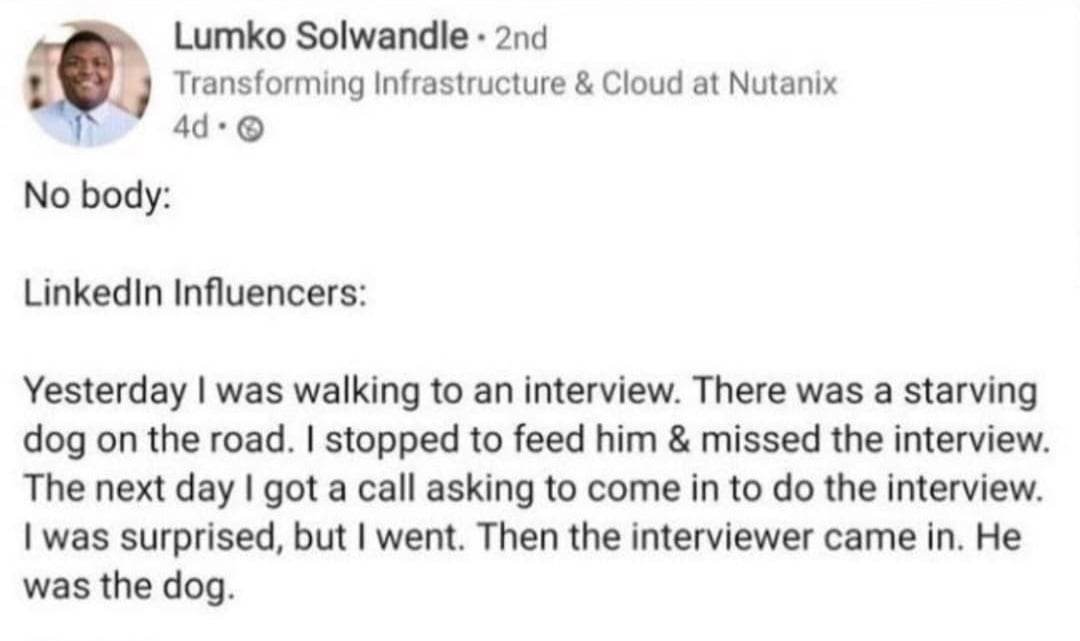This screenshot has width=1080, height=641.
Task: Click the 2nd degree connection badge
Action: (522, 40)
